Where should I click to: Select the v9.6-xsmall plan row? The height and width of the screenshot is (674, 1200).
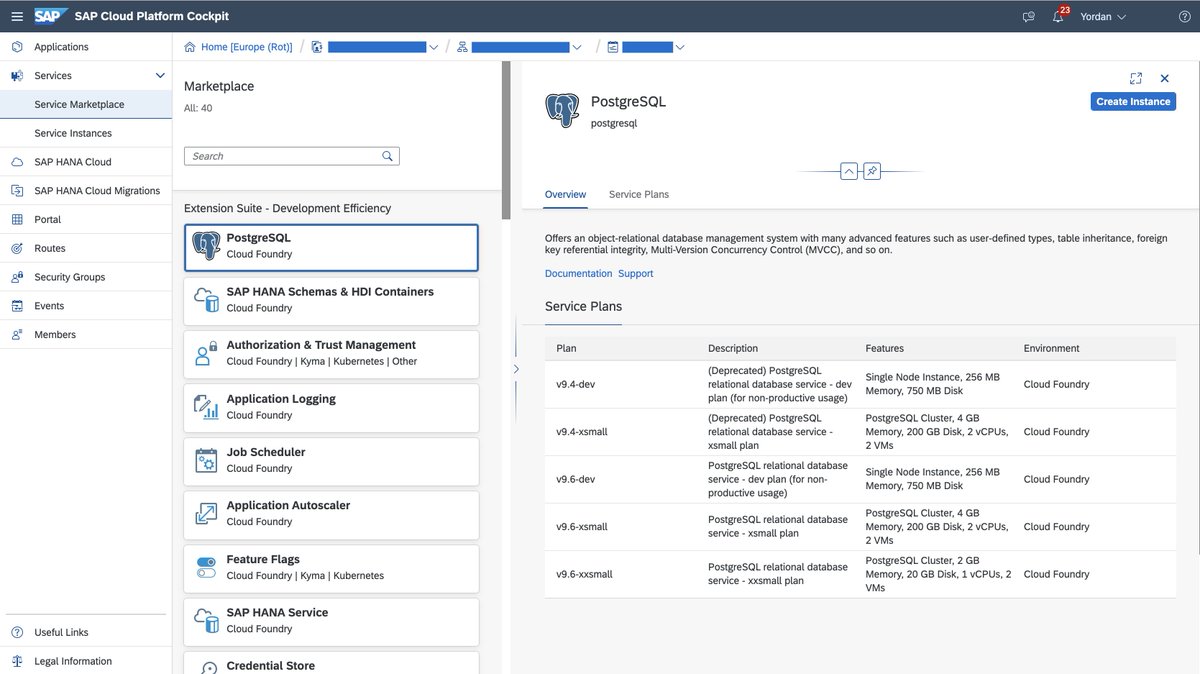(860, 527)
